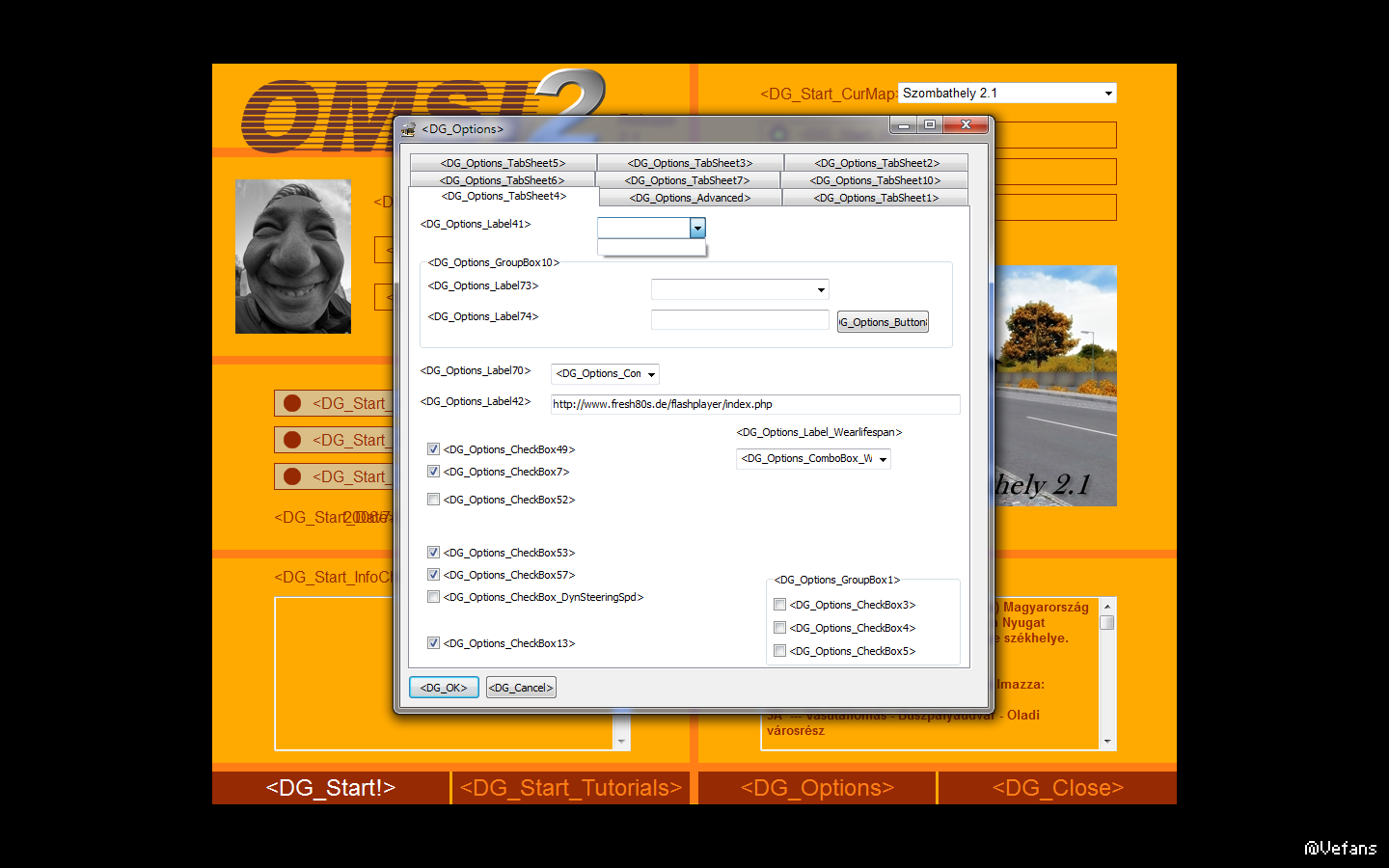Switch to DG_Options_TabSheet3 tab

point(690,163)
